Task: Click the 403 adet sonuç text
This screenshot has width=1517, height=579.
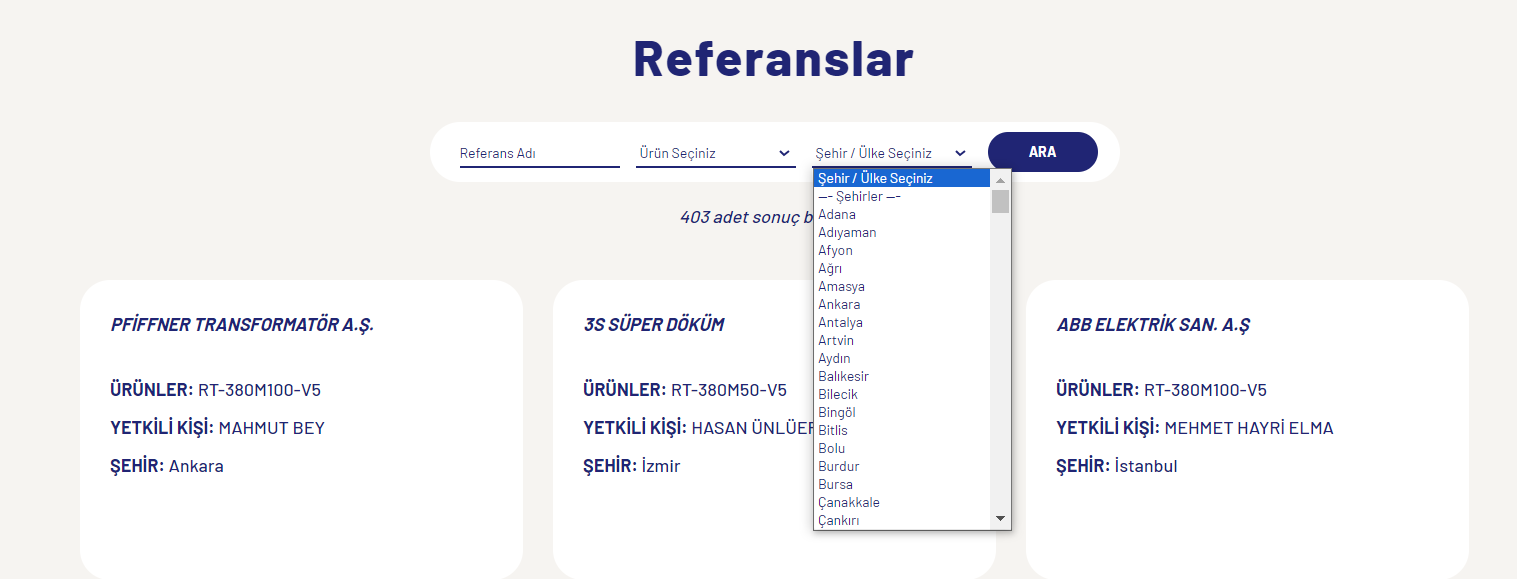Action: click(745, 217)
